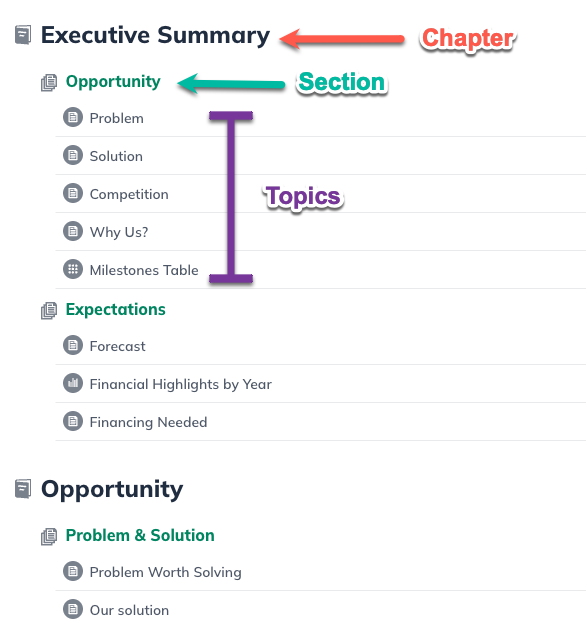Click the document icon beside Our solution

click(73, 609)
